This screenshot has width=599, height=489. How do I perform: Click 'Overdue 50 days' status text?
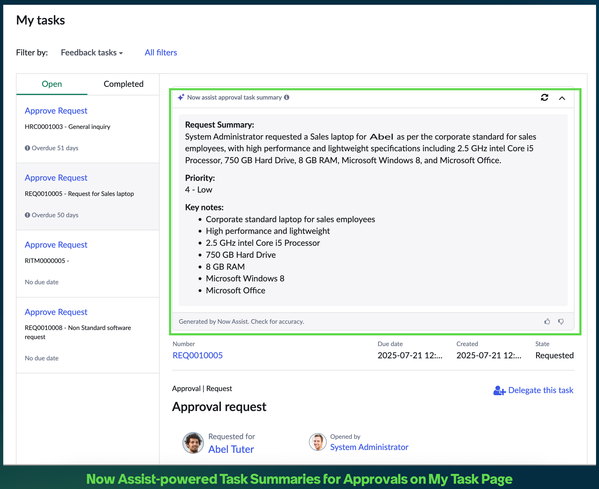coord(55,215)
